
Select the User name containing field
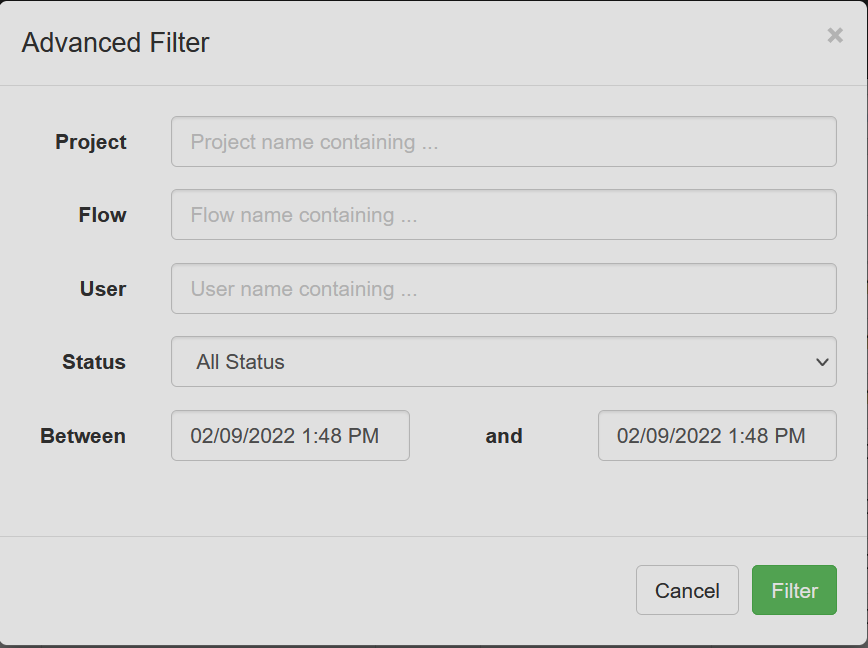click(503, 289)
